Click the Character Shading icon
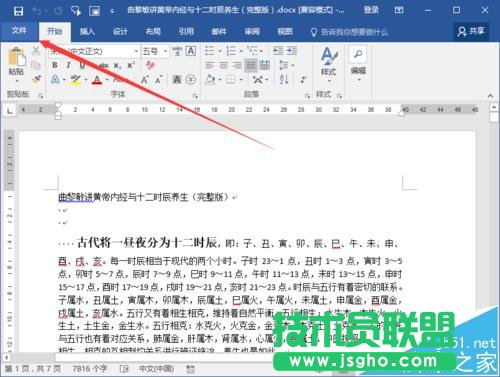 (x=177, y=80)
